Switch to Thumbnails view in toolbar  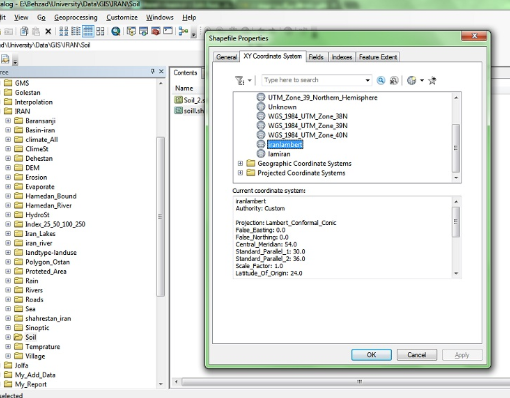tap(100, 31)
